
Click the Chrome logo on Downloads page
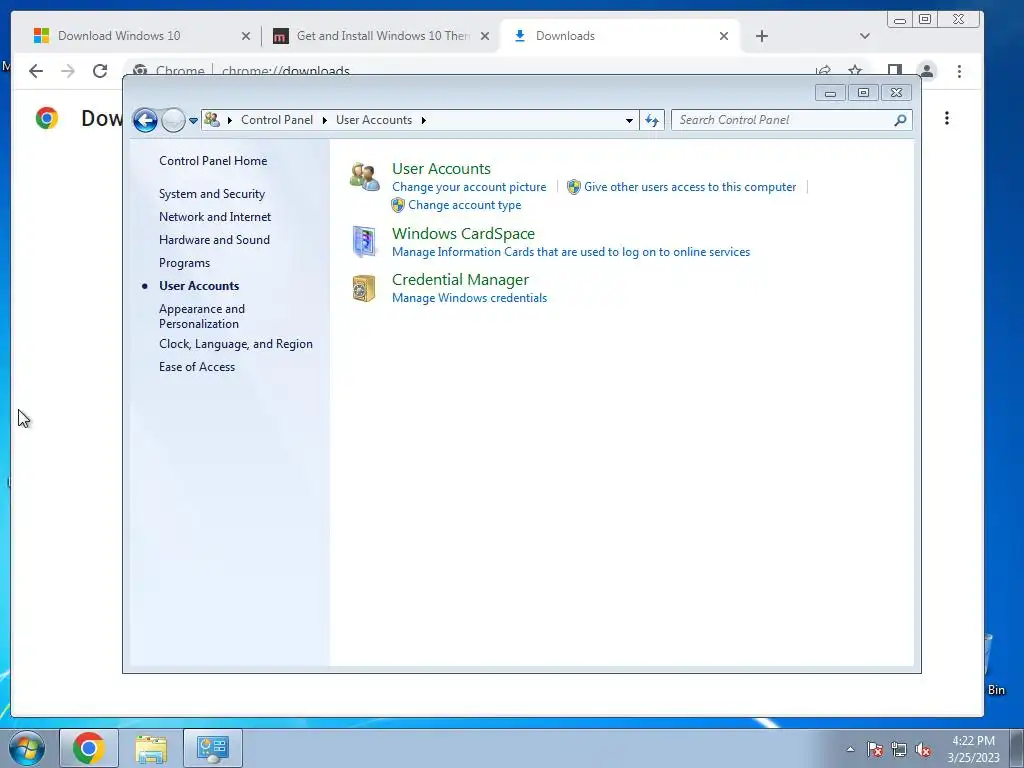(x=47, y=118)
